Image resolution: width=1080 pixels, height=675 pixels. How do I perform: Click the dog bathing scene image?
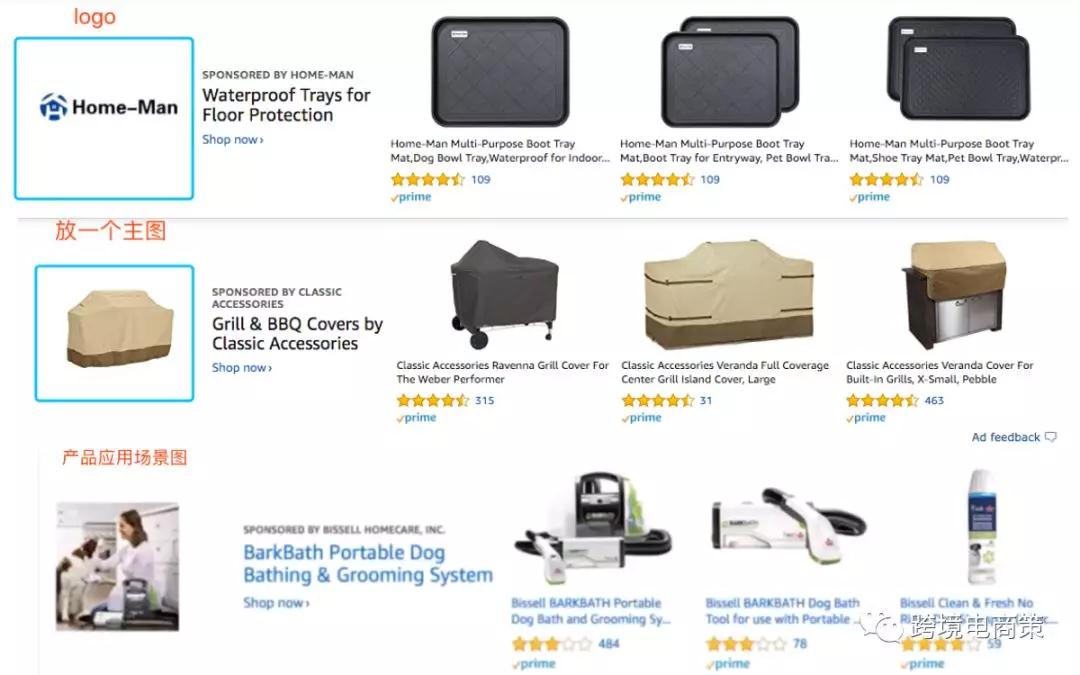[117, 566]
